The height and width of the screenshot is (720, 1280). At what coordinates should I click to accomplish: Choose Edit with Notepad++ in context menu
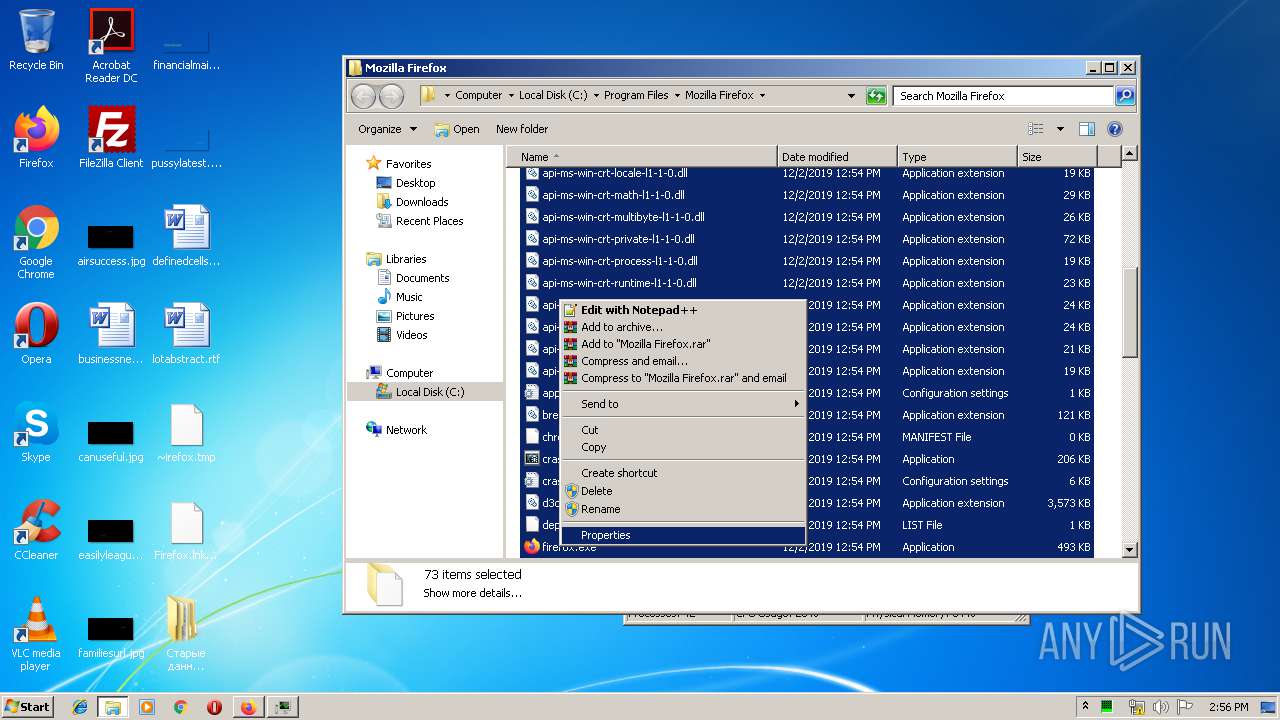683,310
